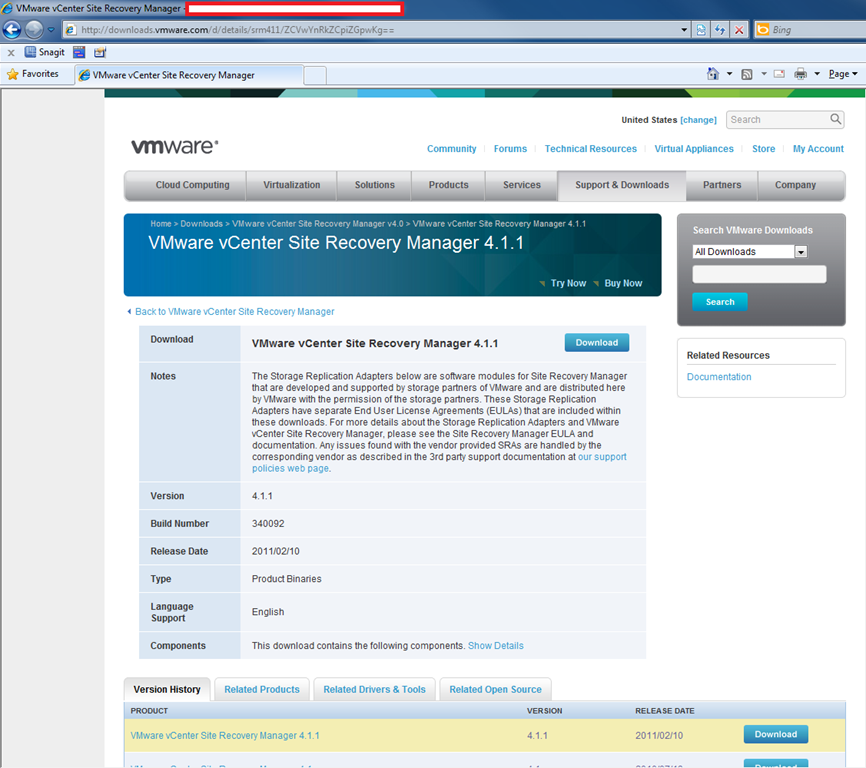The image size is (866, 768).
Task: Click the blue Search button in downloads panel
Action: pyautogui.click(x=720, y=302)
